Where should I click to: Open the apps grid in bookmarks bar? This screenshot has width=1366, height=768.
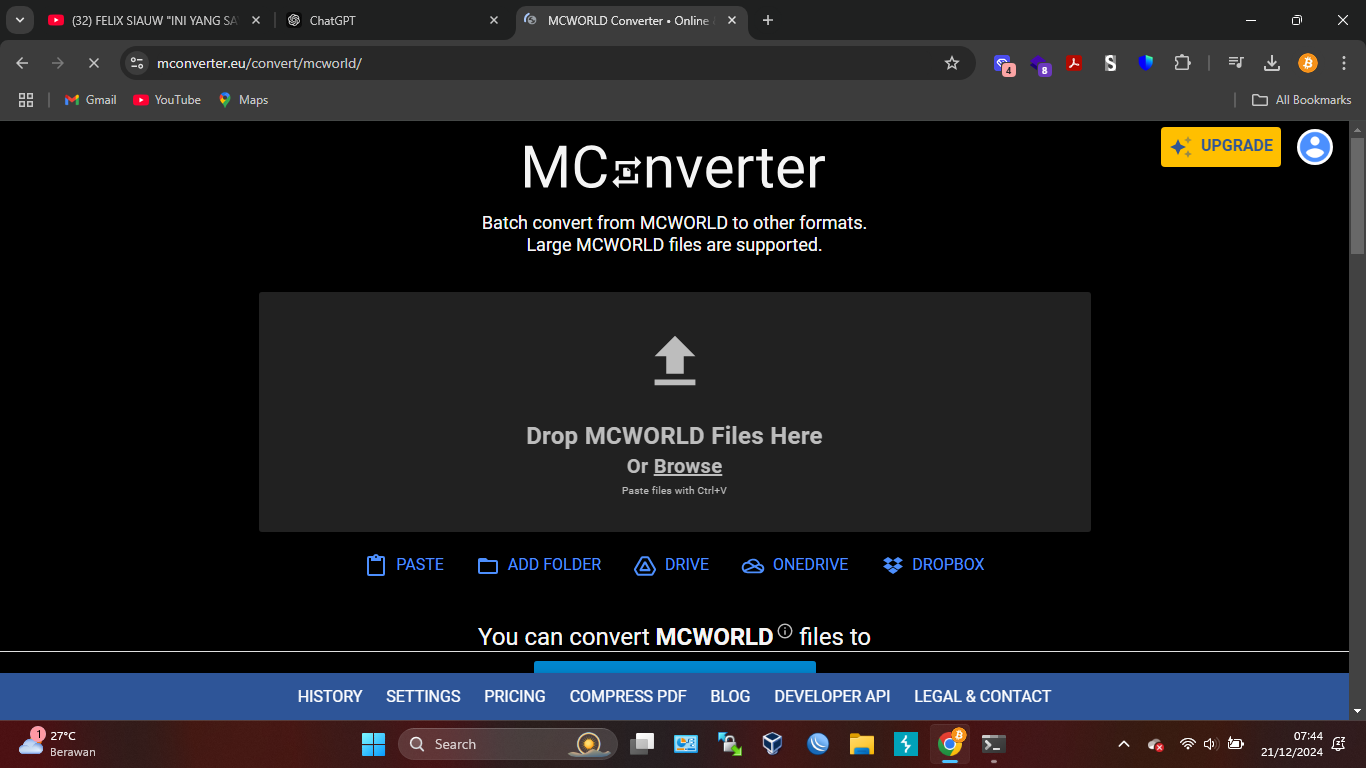coord(26,100)
